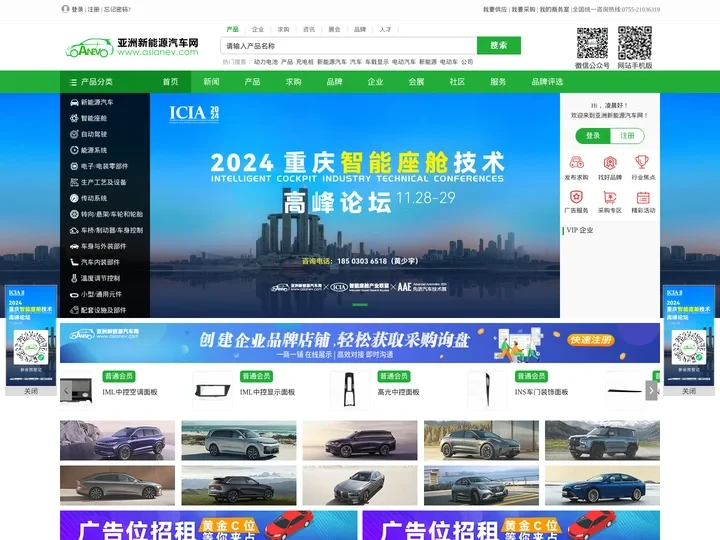
Task: Close the left floating ad with 关闭
Action: click(31, 391)
